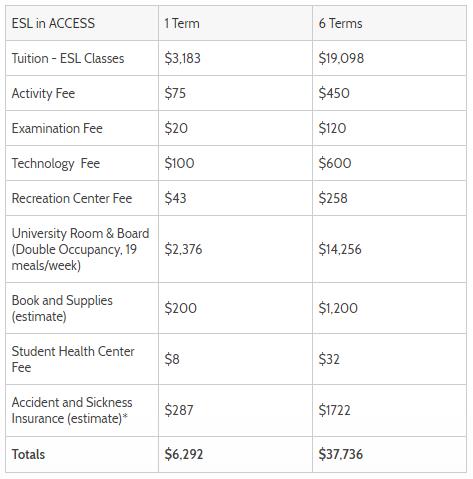Click the $8 Student Health Center fee
473x479 pixels.
(x=172, y=359)
